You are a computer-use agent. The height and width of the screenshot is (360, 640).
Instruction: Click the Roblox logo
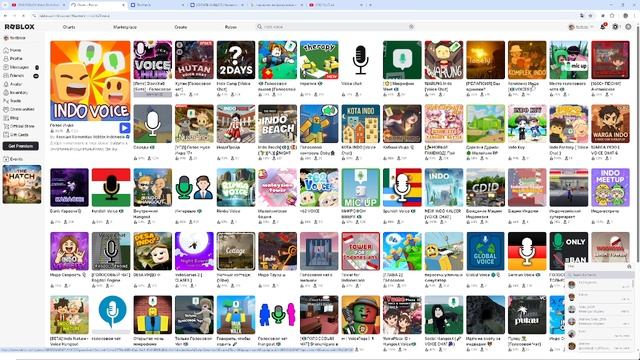(x=20, y=27)
